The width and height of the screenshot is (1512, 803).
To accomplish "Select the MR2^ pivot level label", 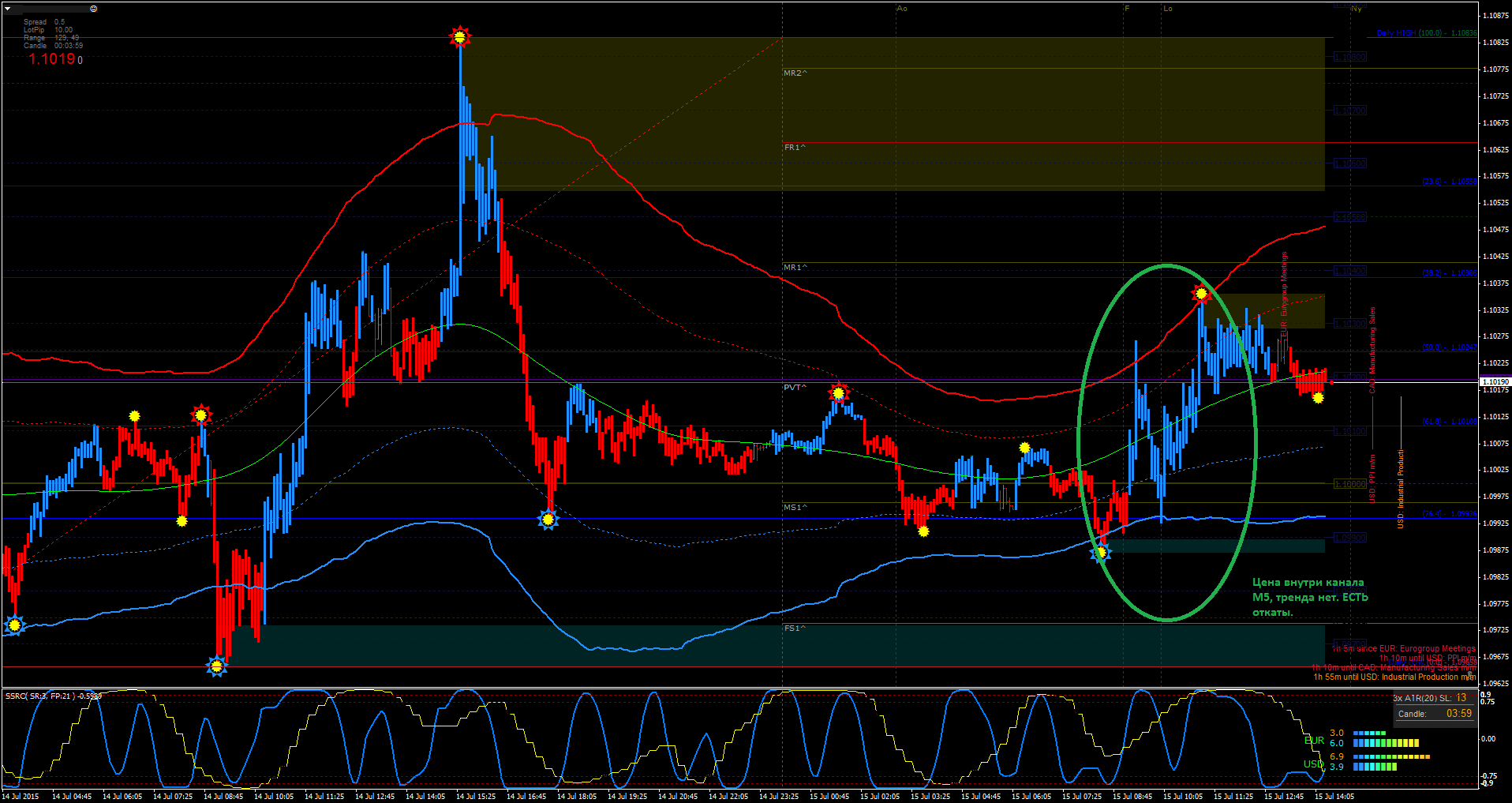I will pos(795,73).
